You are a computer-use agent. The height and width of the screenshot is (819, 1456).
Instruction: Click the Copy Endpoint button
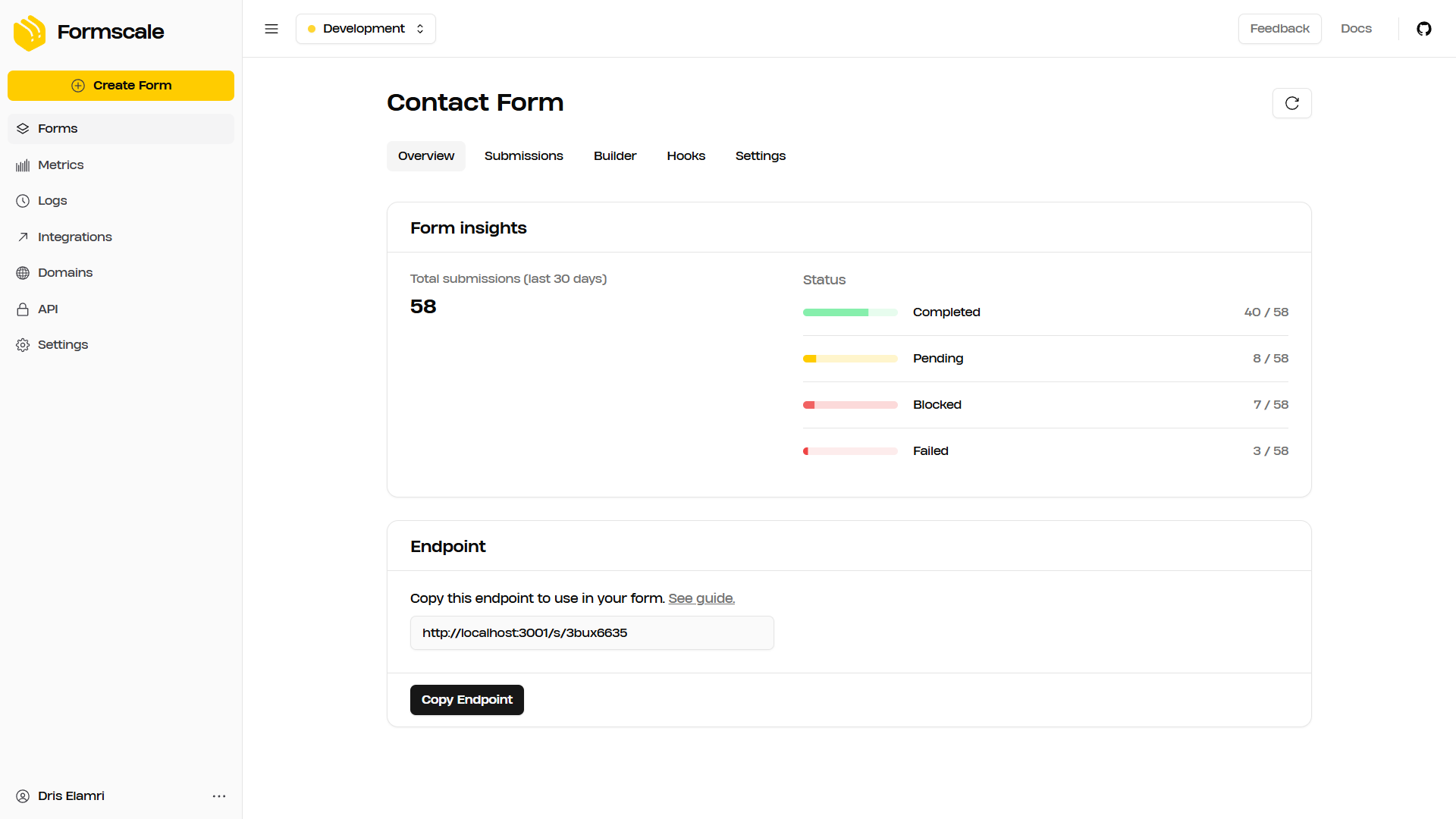click(467, 699)
